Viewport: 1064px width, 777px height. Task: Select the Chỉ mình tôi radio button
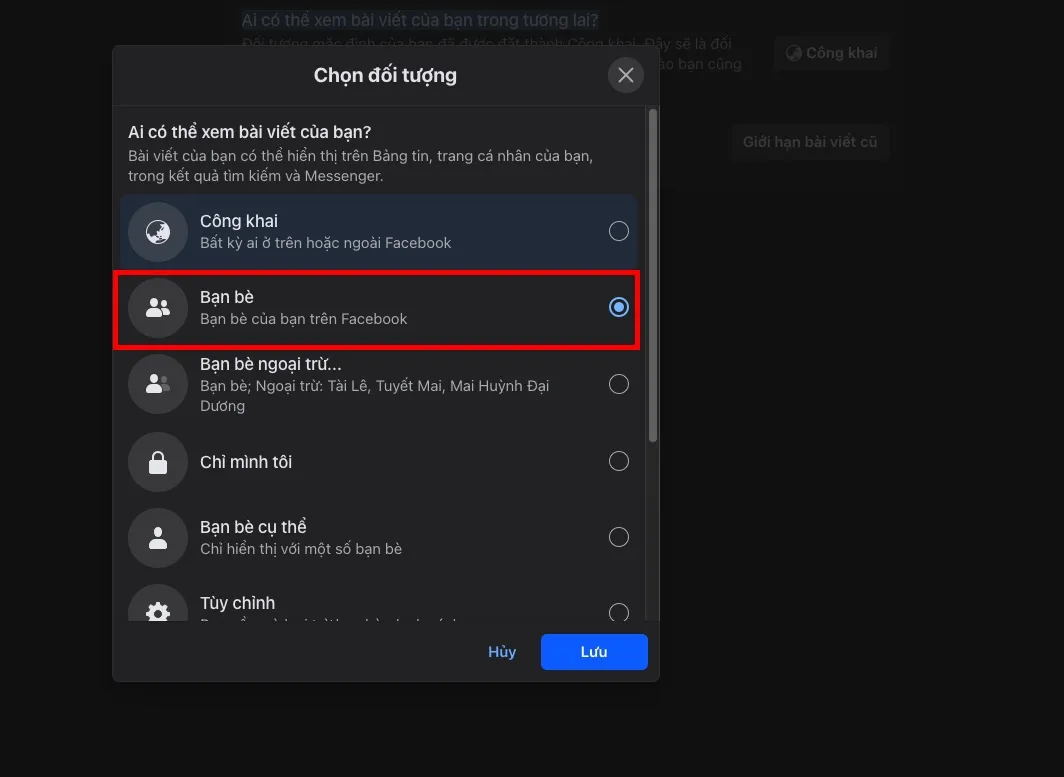619,461
